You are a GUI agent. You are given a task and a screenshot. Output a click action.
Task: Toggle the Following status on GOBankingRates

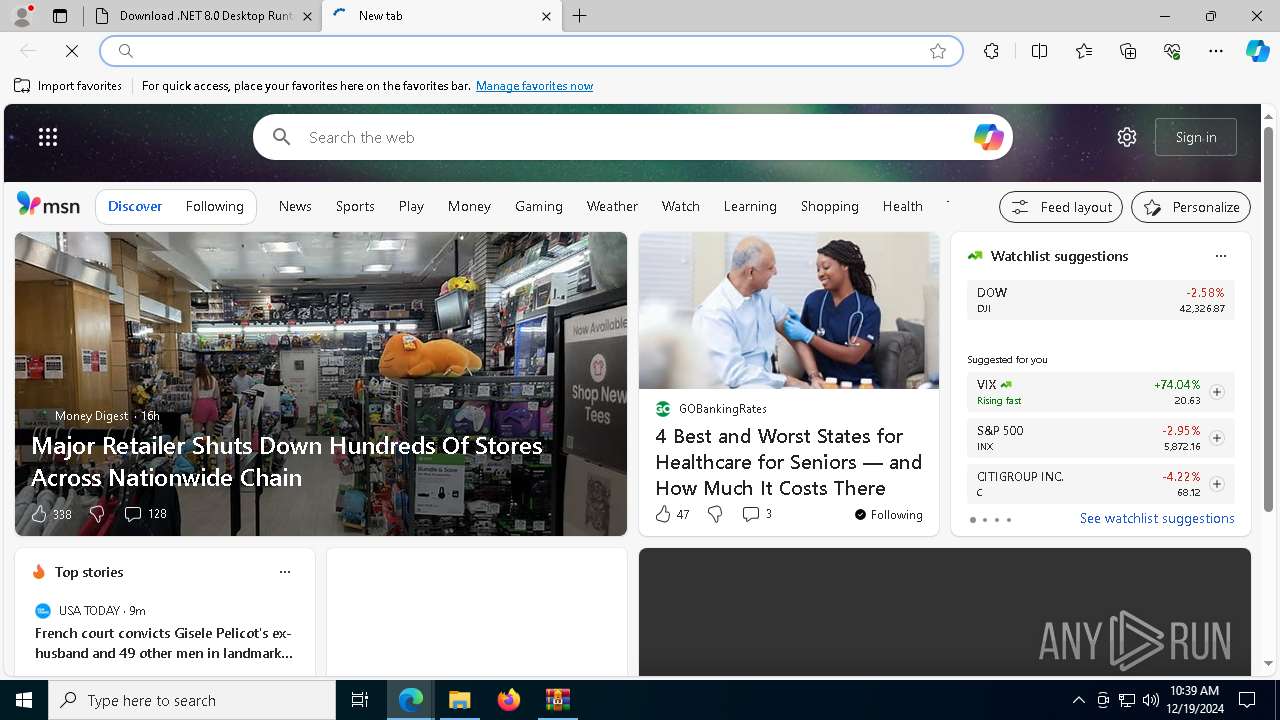pos(888,515)
